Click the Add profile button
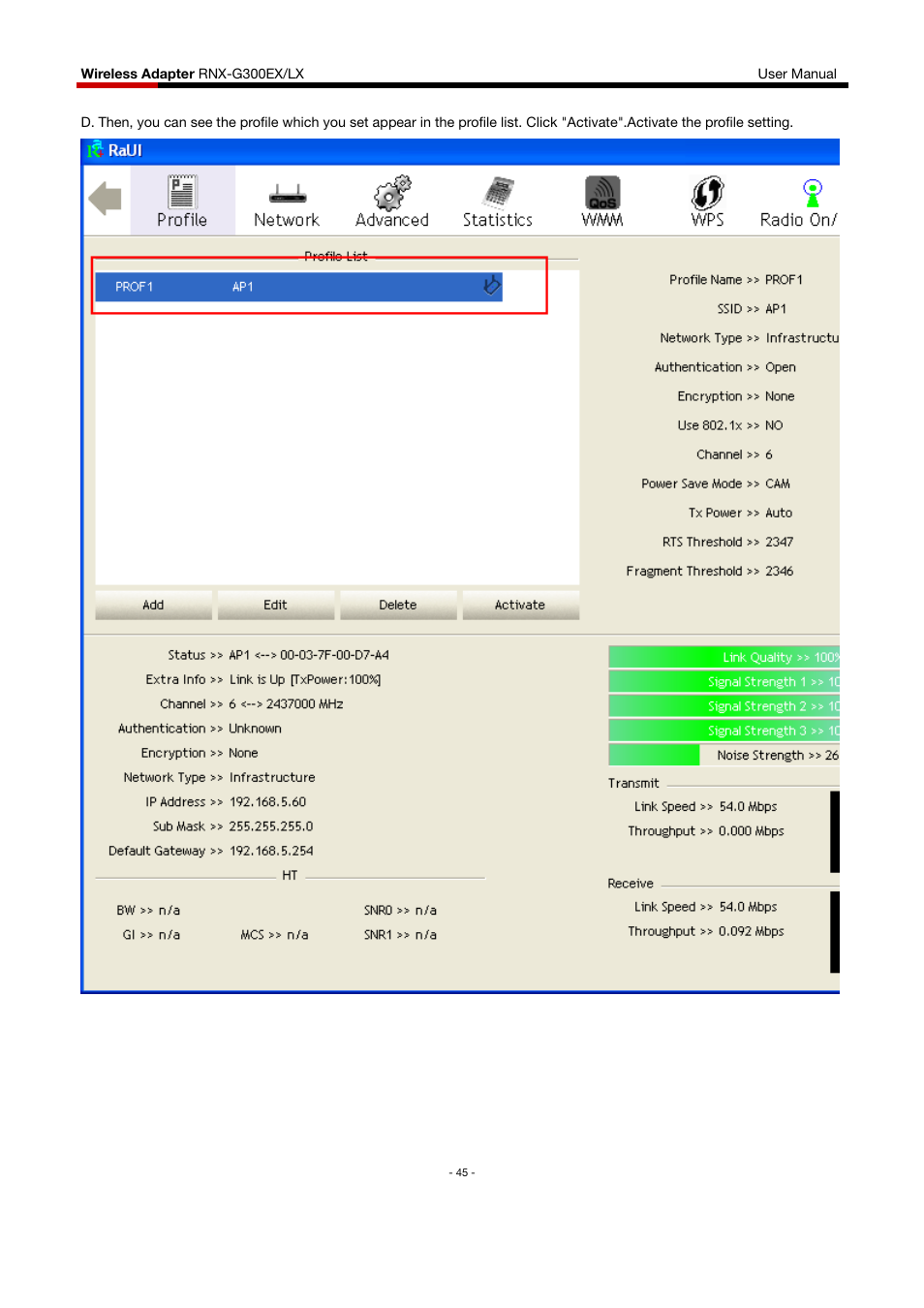 tap(153, 605)
